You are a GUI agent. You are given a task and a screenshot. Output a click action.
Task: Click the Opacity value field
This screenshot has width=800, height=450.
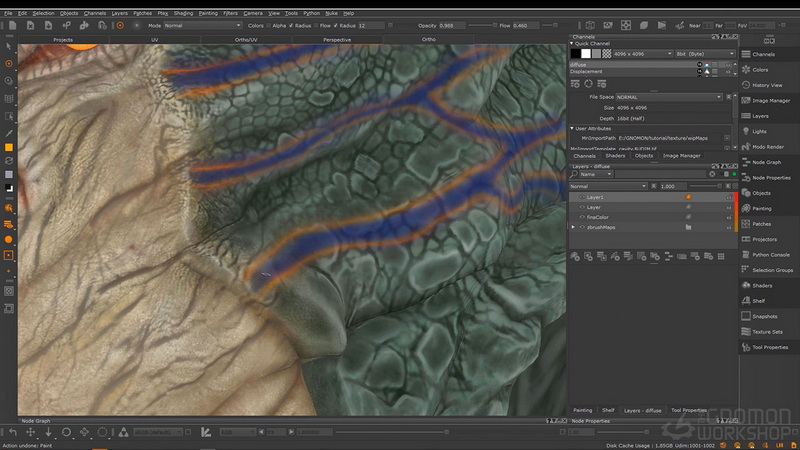[451, 26]
